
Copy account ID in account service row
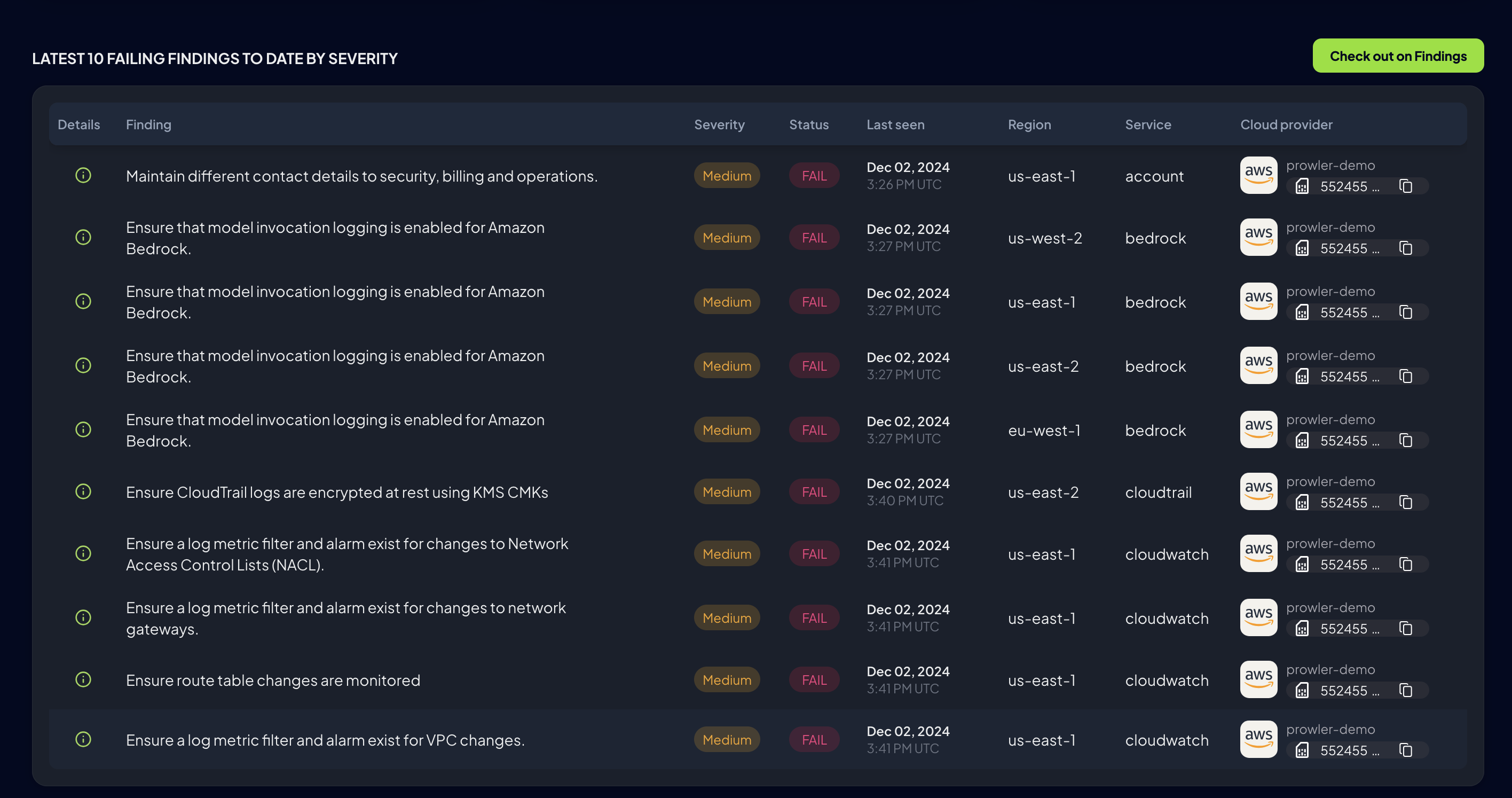1405,186
